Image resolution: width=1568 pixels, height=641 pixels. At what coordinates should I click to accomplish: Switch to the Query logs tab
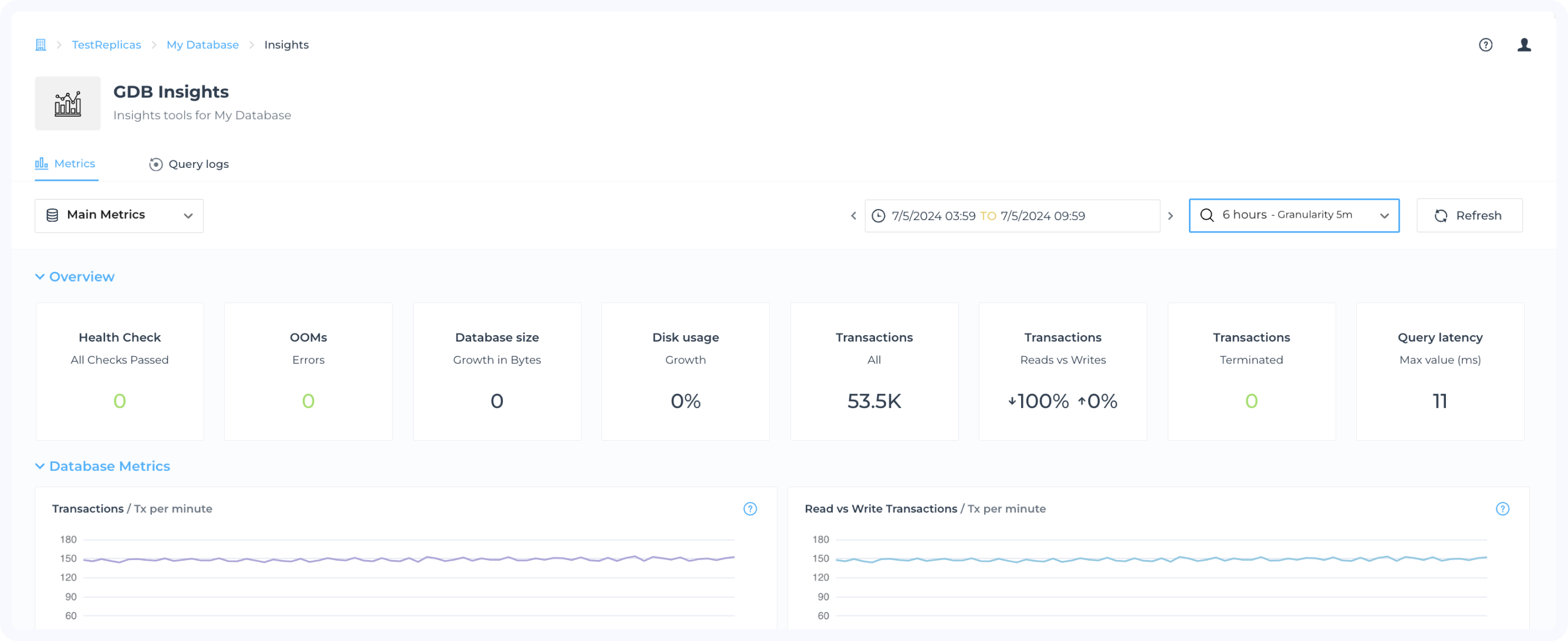190,164
